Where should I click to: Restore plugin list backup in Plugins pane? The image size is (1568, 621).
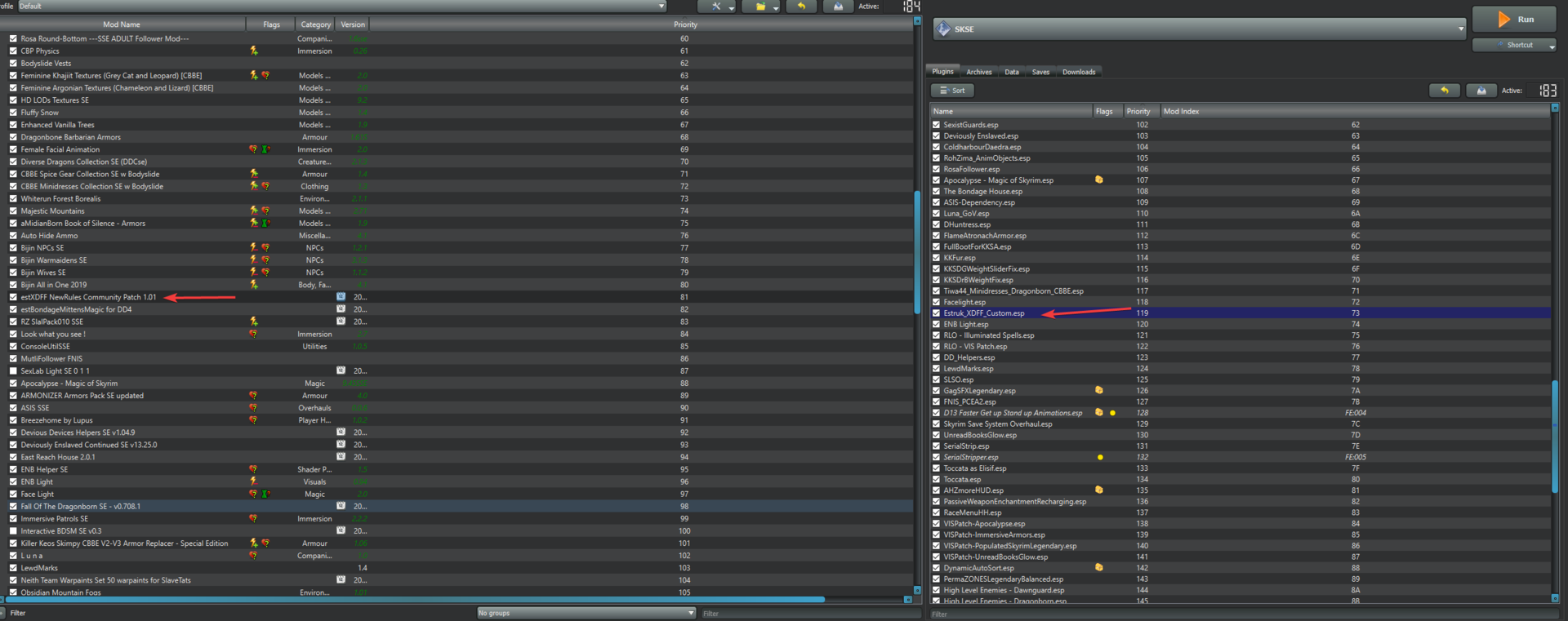(1444, 91)
